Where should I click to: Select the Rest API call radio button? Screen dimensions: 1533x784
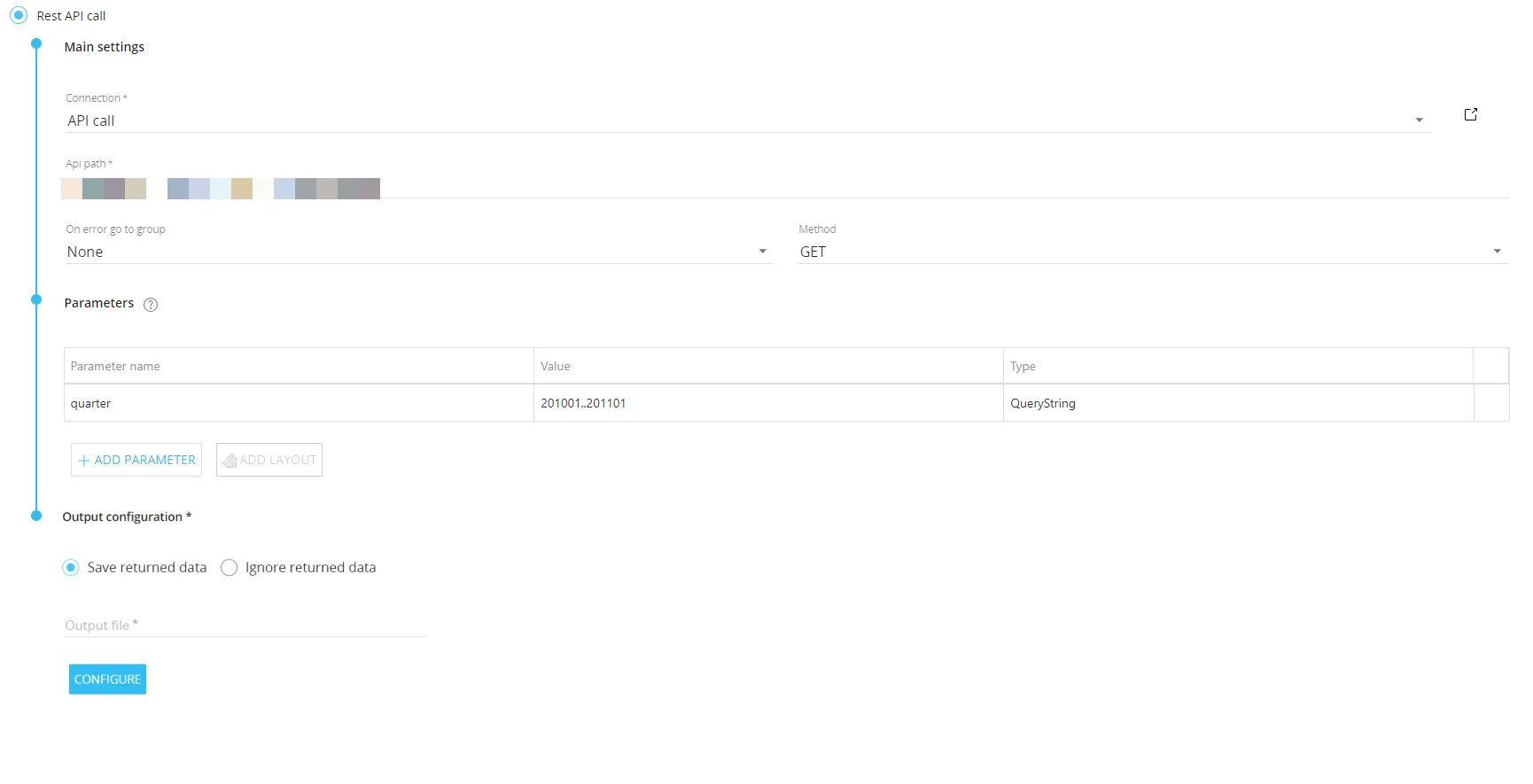(x=19, y=16)
